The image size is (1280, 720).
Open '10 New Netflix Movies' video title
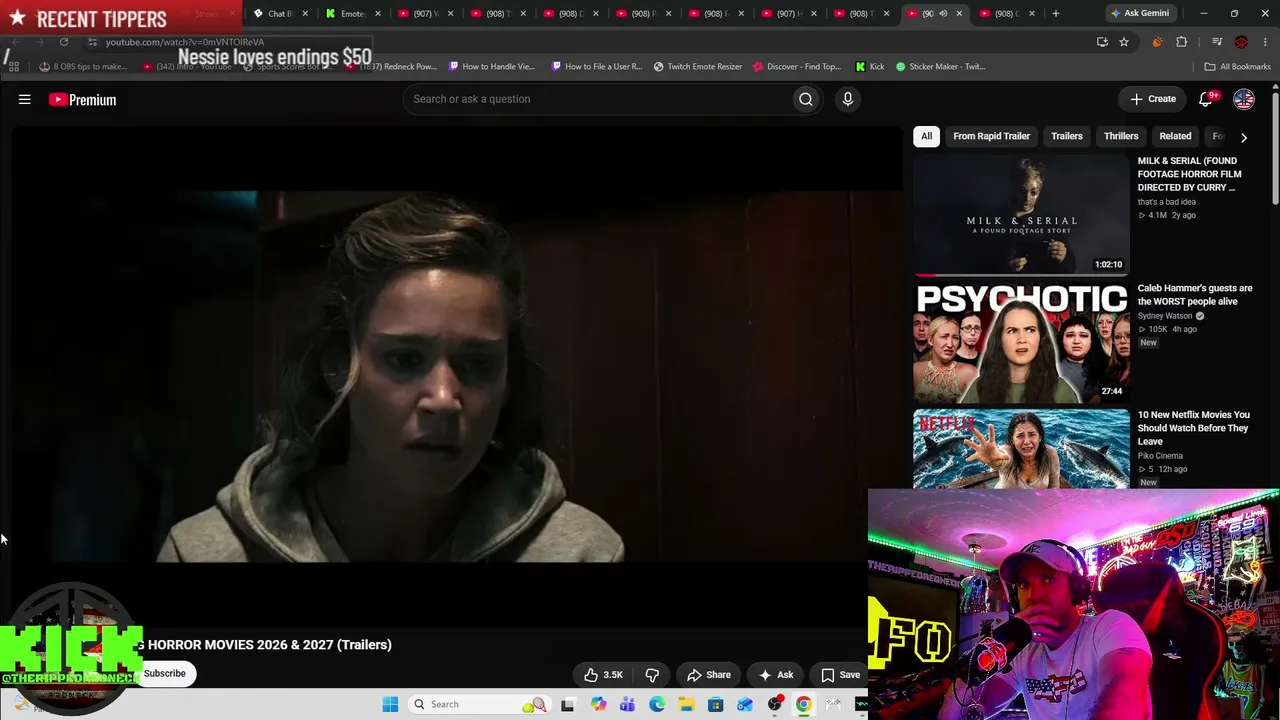pos(1194,428)
